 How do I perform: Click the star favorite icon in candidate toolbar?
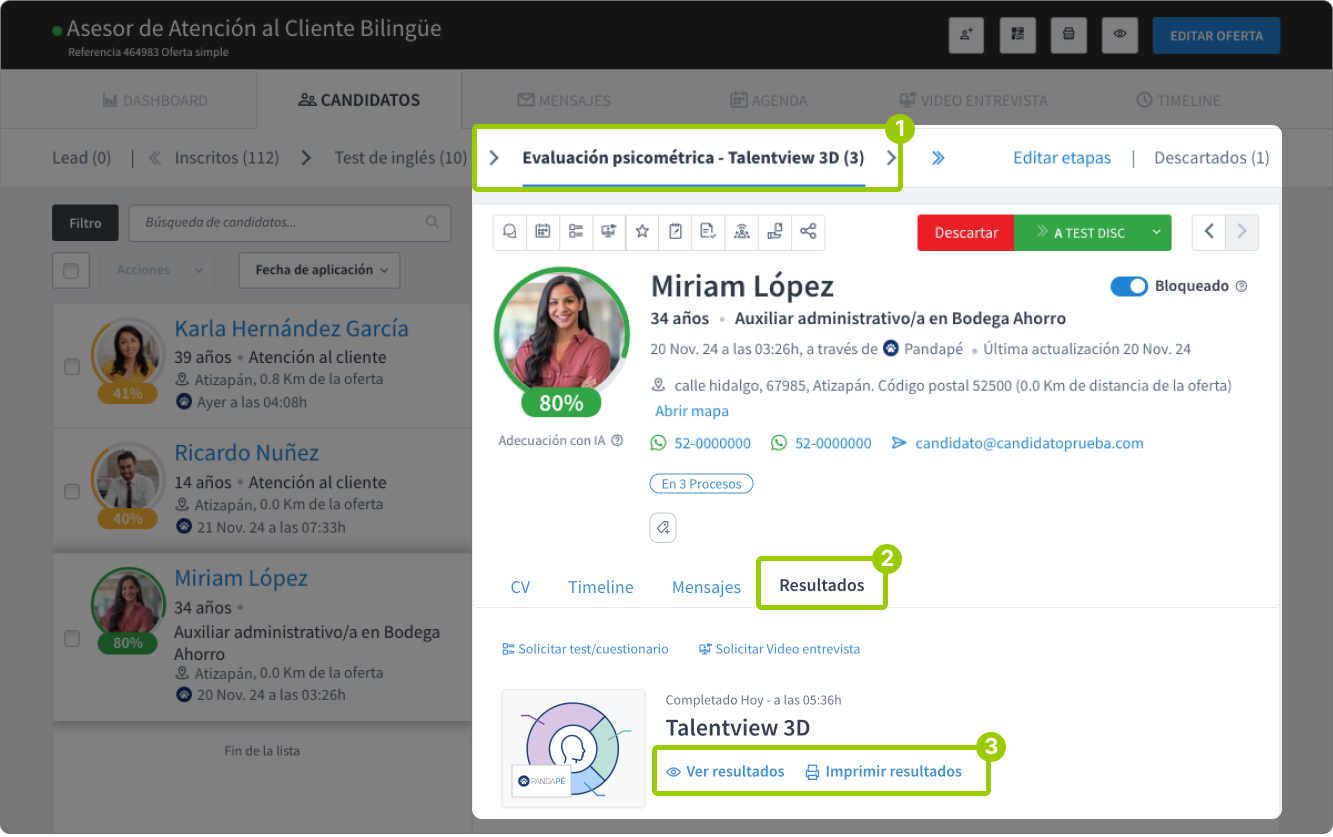[642, 232]
